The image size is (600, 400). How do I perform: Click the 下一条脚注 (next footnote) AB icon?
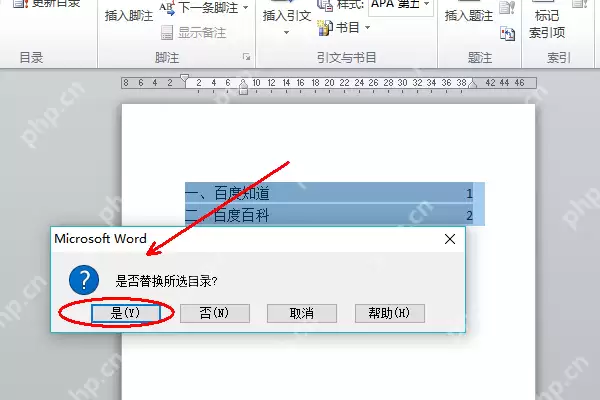pyautogui.click(x=167, y=8)
